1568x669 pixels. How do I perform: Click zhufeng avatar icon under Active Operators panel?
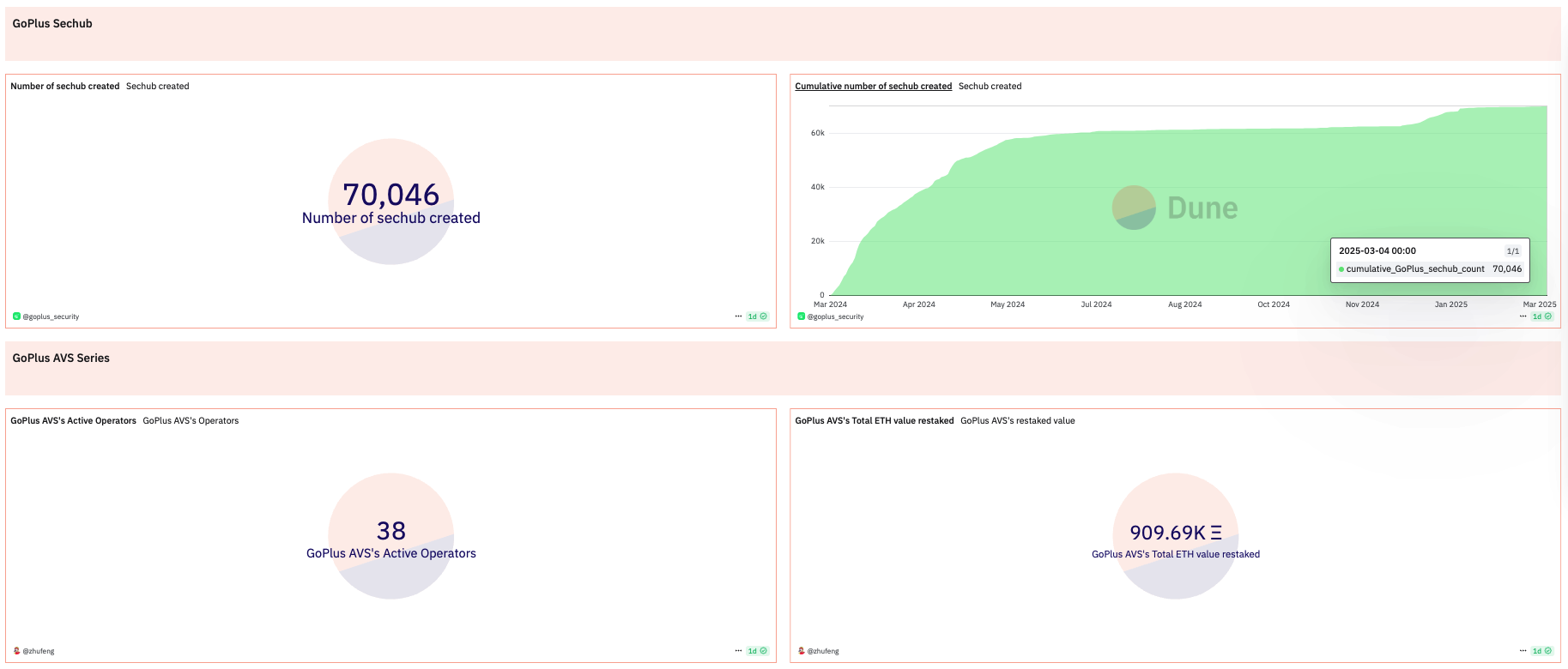tap(16, 651)
